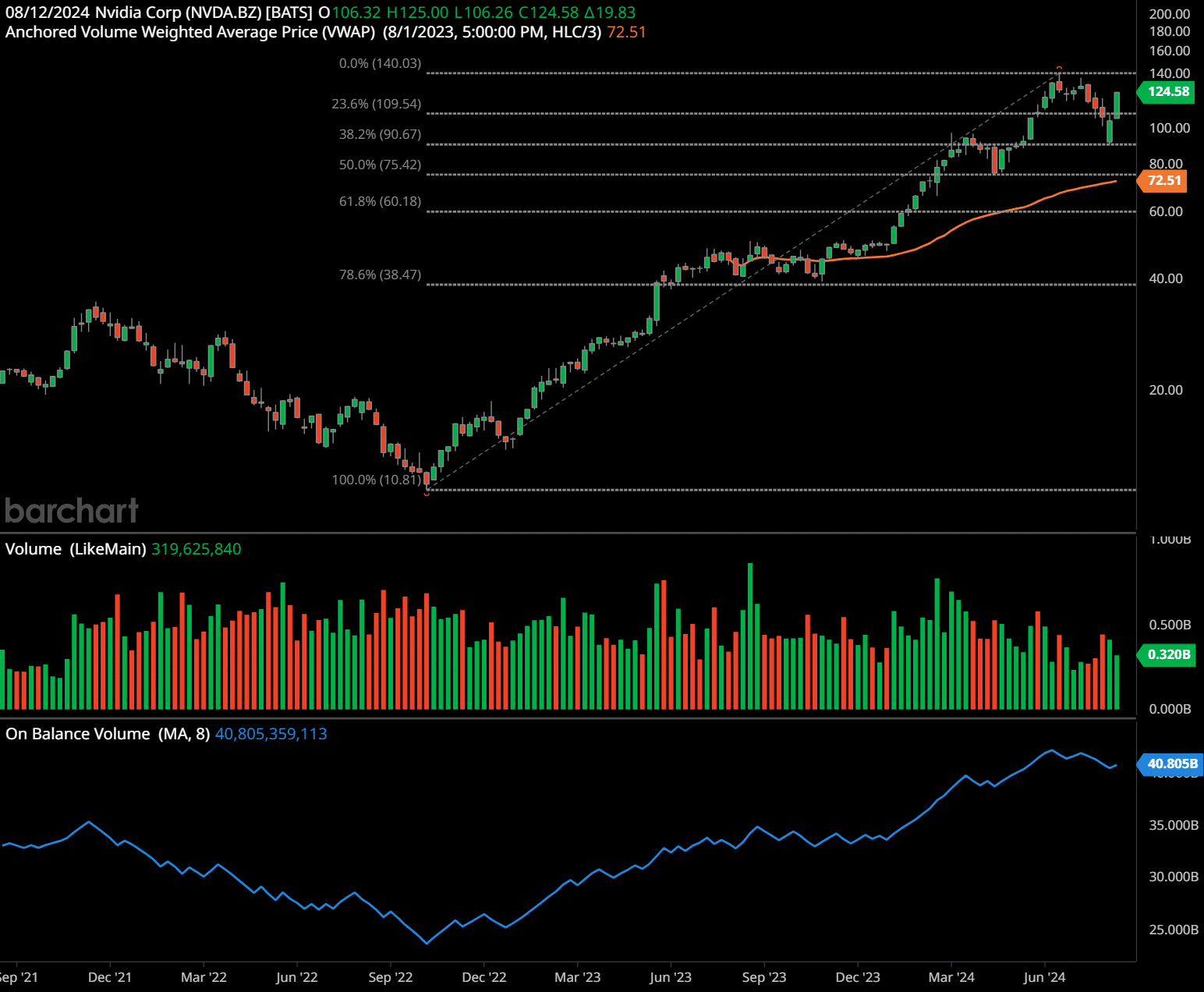Click the Sep '23 date axis label
Viewport: 1204px width, 992px height.
point(764,977)
